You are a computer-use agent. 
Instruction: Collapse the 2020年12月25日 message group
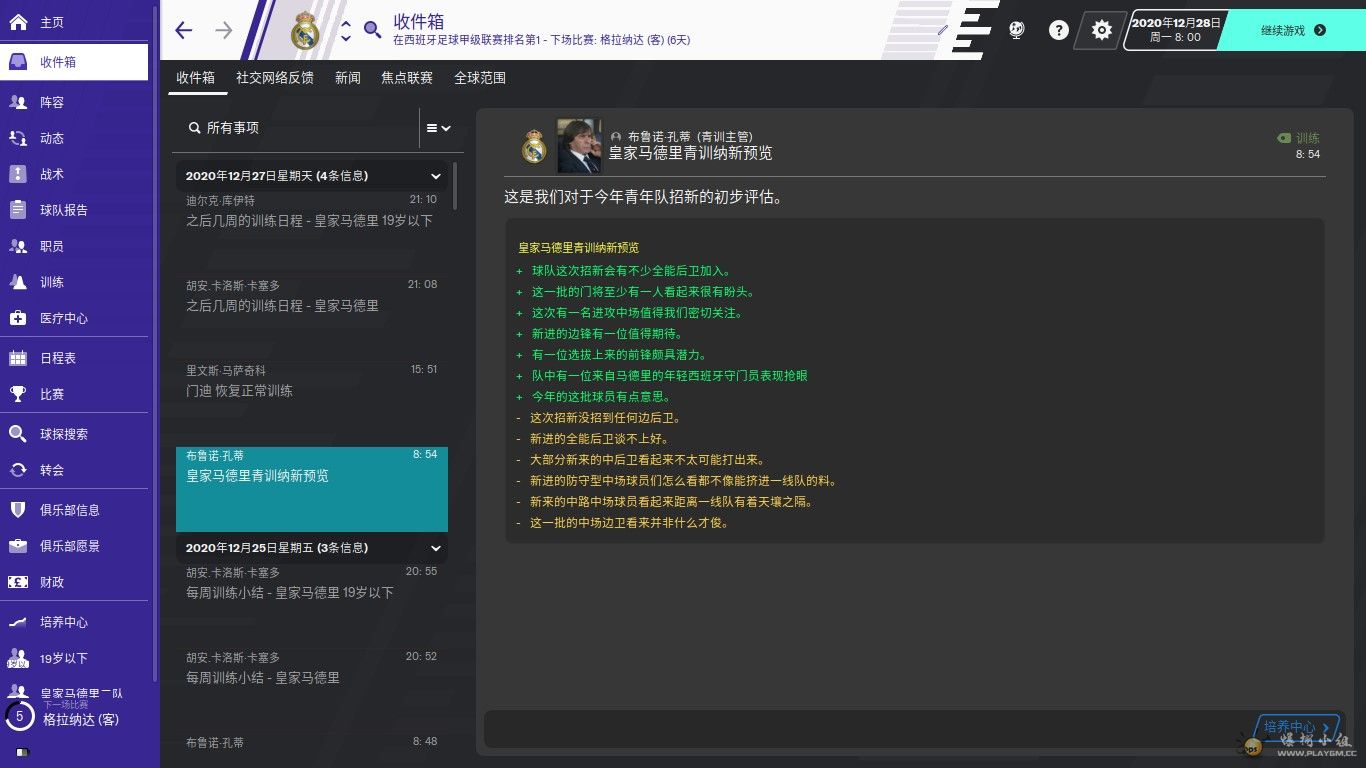436,548
